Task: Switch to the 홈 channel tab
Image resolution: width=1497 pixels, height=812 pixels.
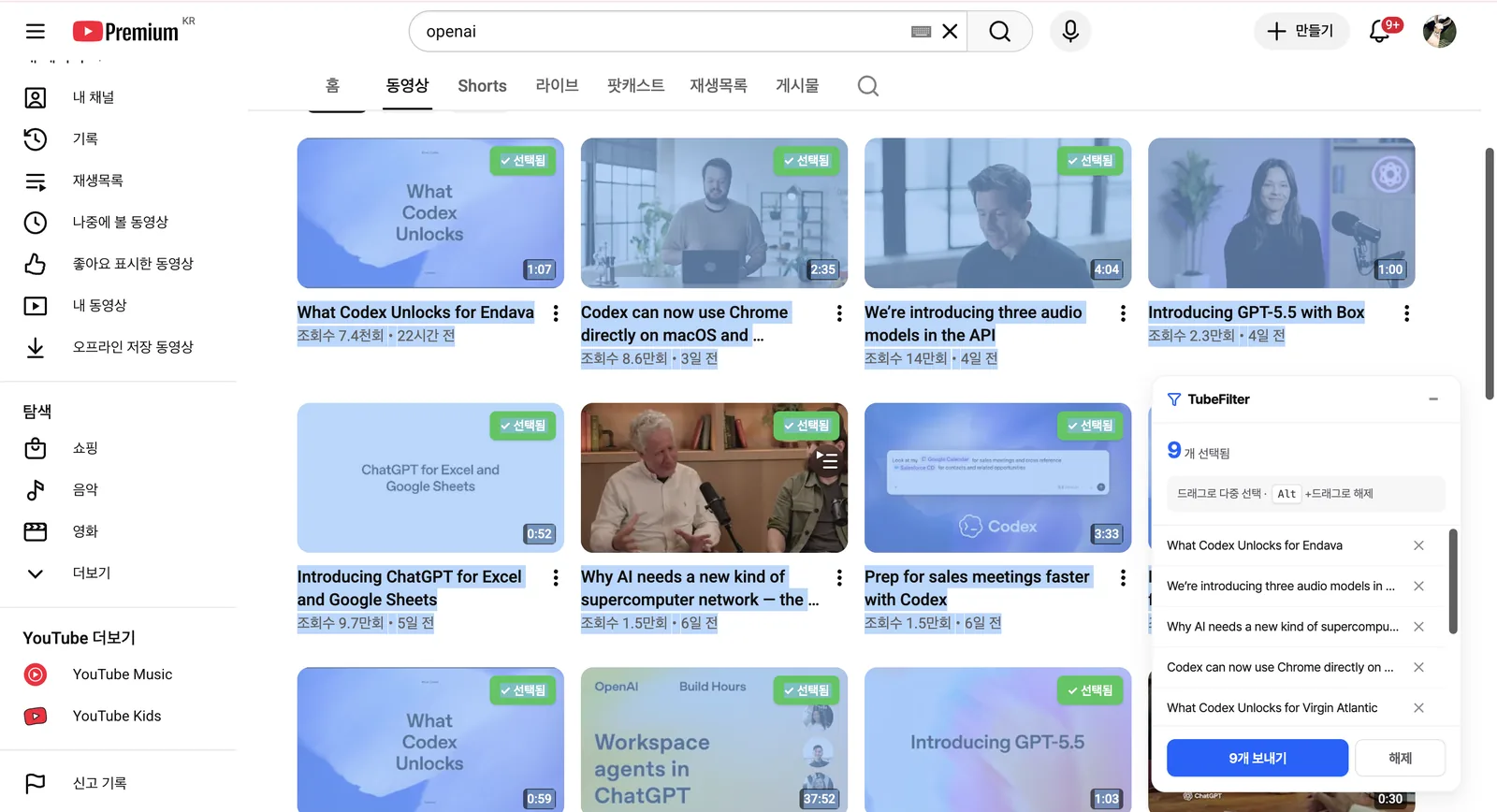Action: point(332,85)
